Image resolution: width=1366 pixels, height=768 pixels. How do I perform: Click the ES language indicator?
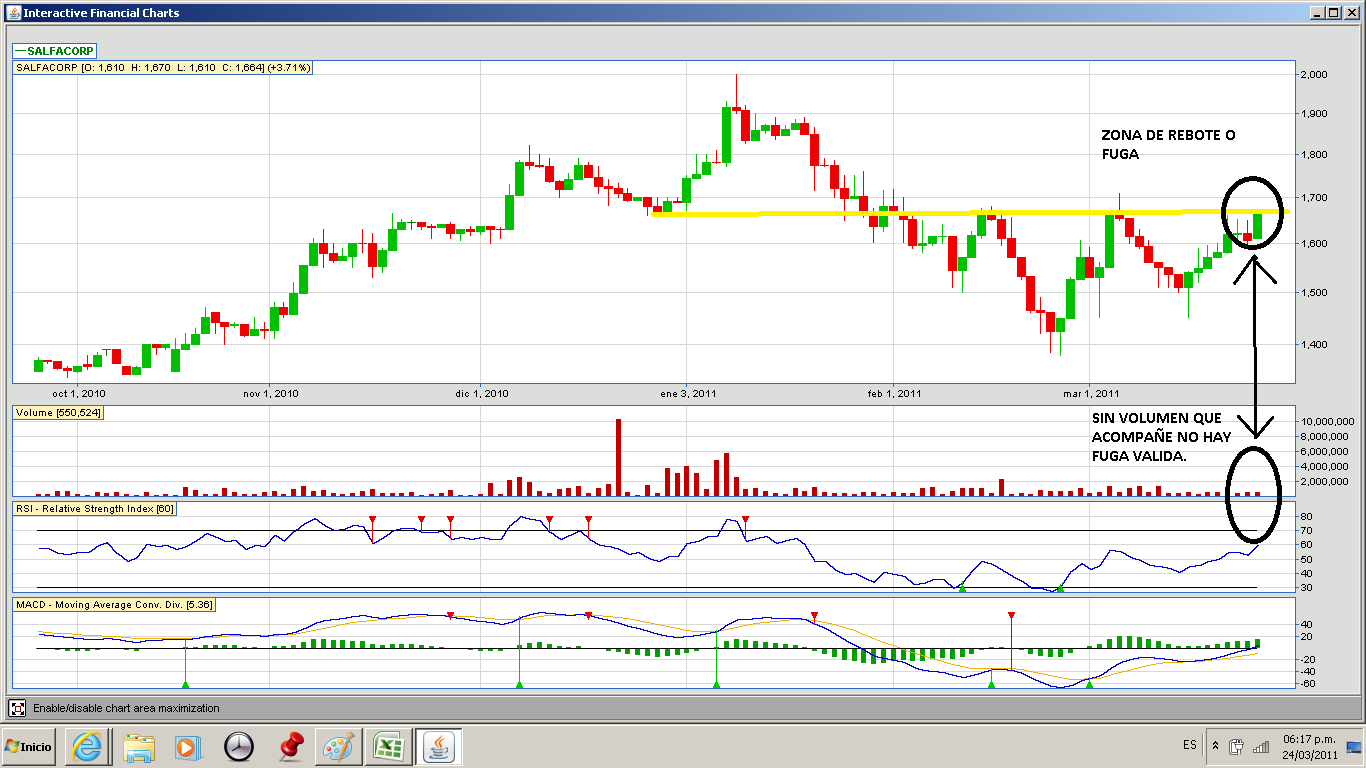pos(1189,746)
